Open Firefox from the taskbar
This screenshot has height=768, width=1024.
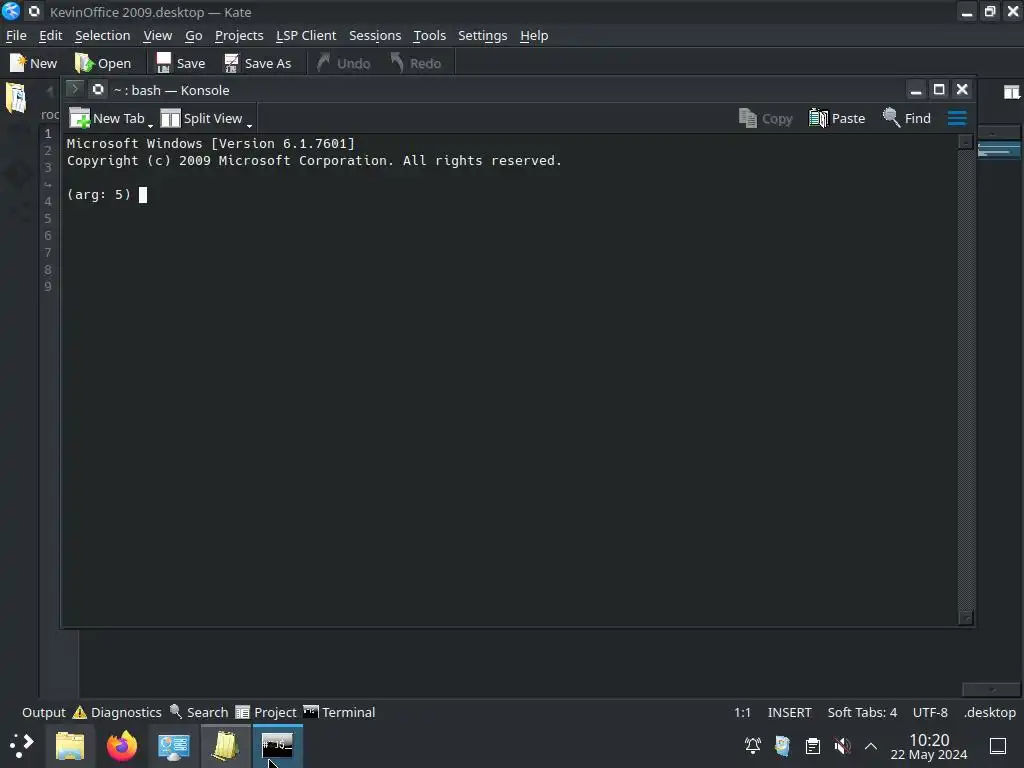(x=121, y=746)
